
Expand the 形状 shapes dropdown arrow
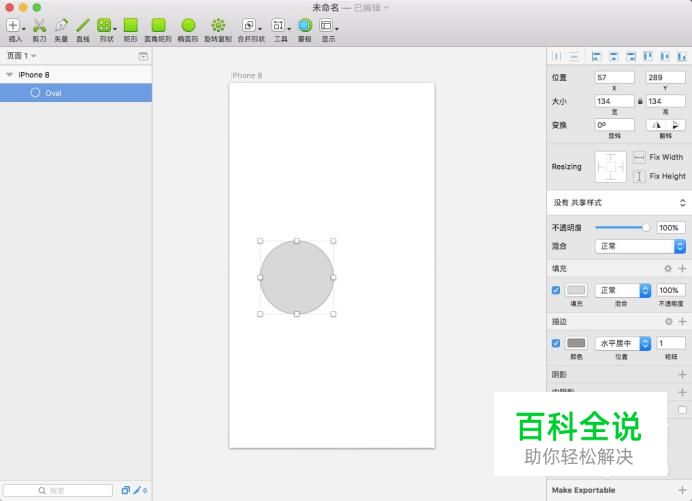[x=115, y=29]
